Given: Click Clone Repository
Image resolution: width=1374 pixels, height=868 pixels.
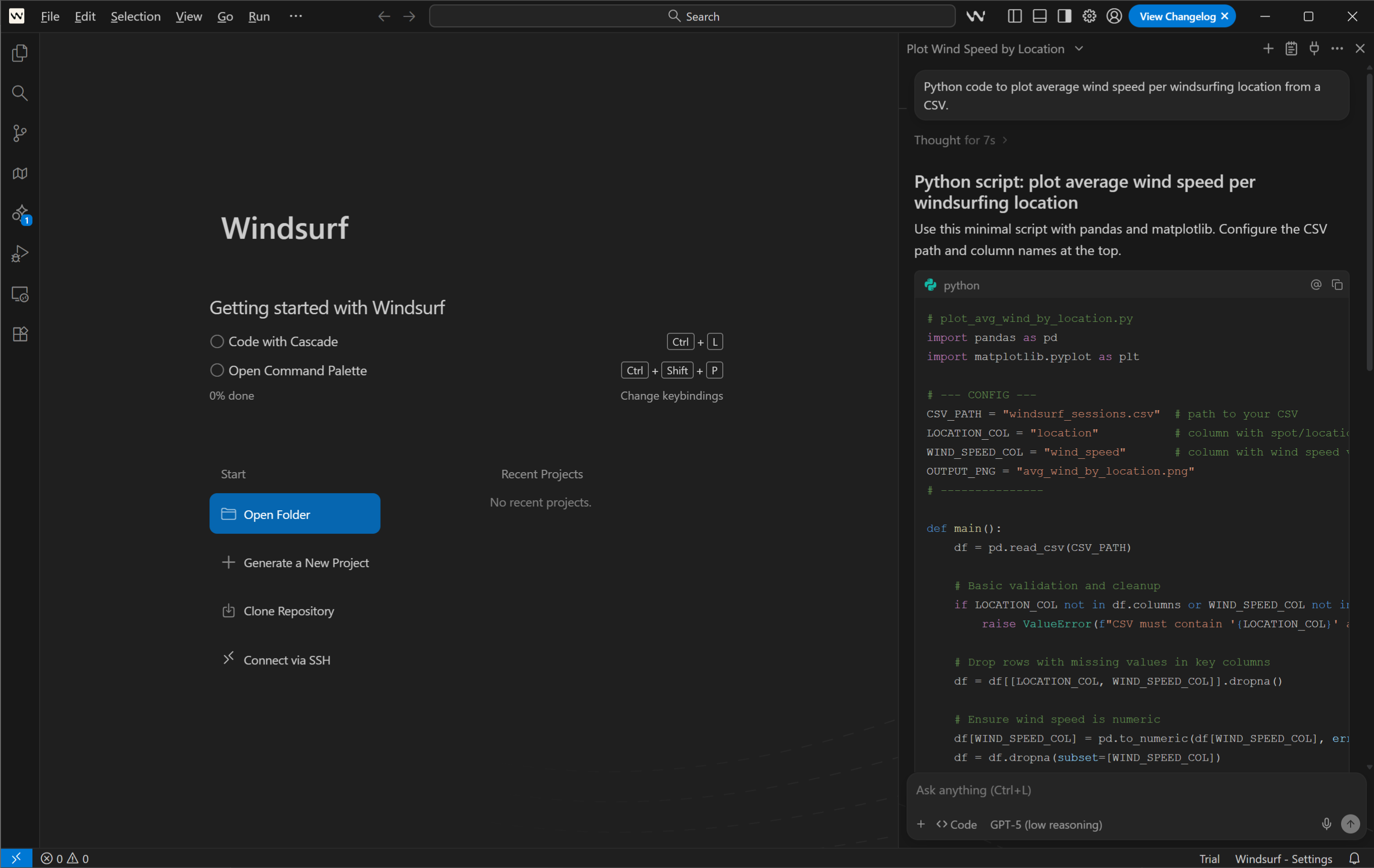Looking at the screenshot, I should 278,611.
